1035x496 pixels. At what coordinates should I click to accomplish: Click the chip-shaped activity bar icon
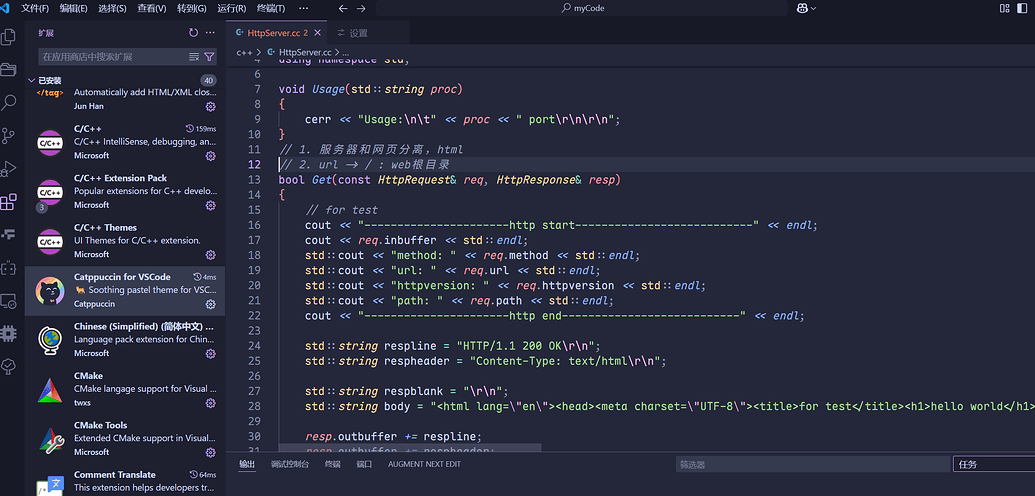click(9, 333)
